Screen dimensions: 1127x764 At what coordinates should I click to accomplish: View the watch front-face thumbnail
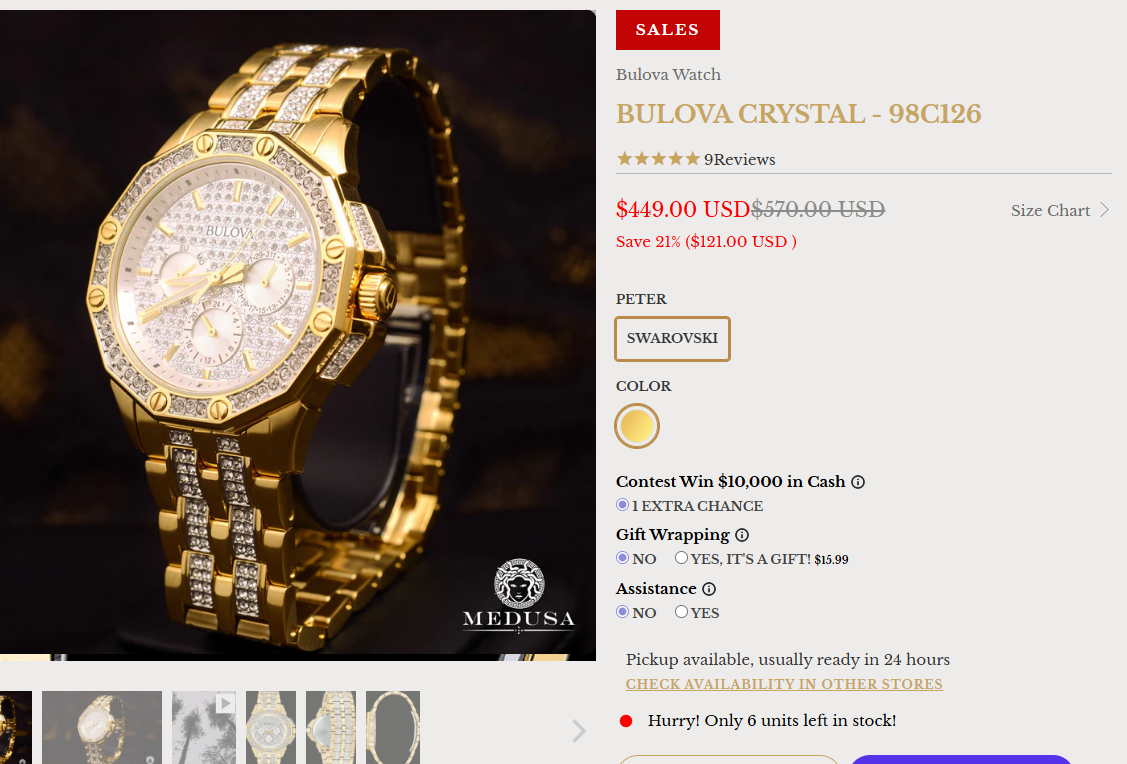(271, 727)
